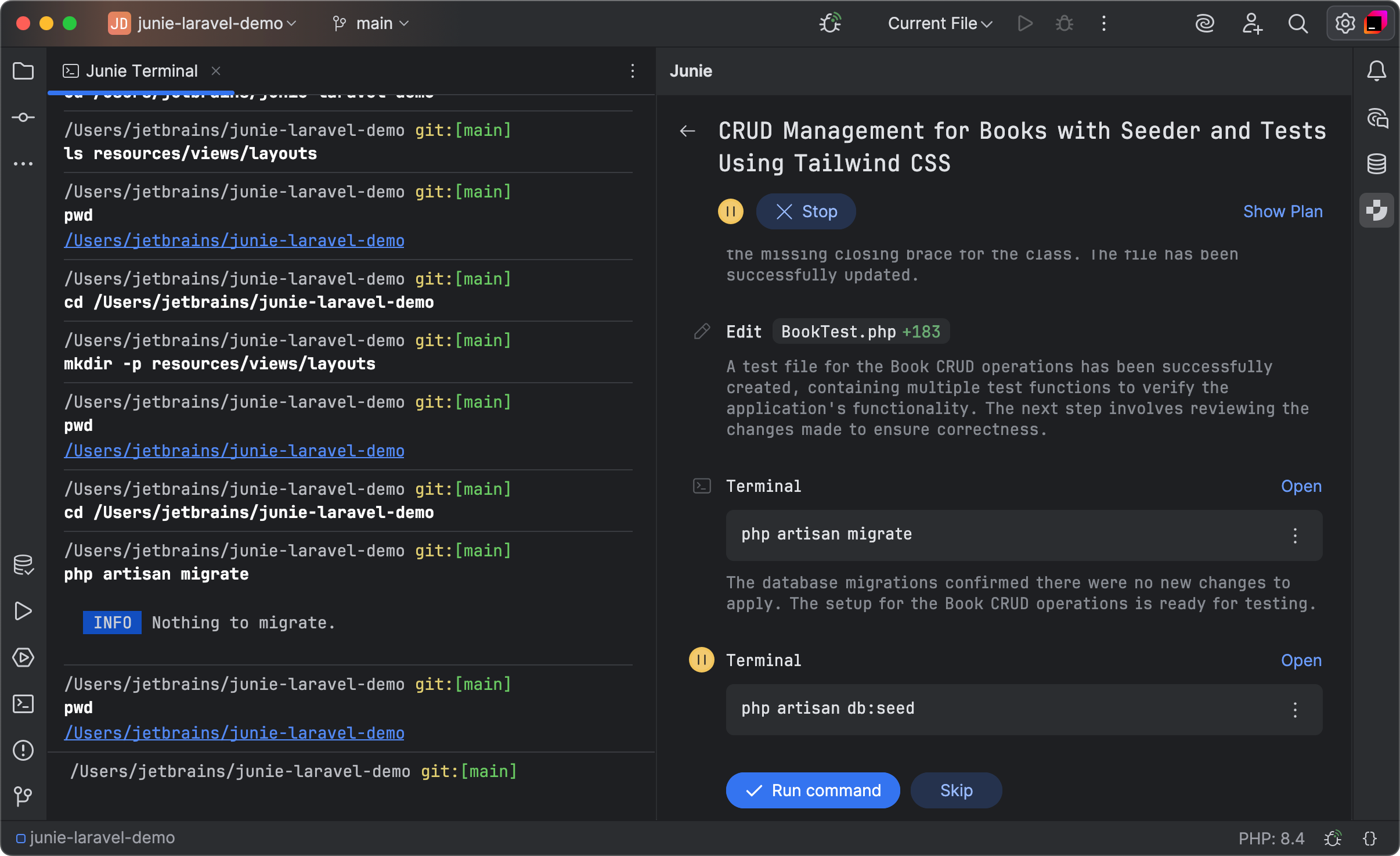
Task: Click the 'php artisan migrate' terminal command line
Action: 156,574
